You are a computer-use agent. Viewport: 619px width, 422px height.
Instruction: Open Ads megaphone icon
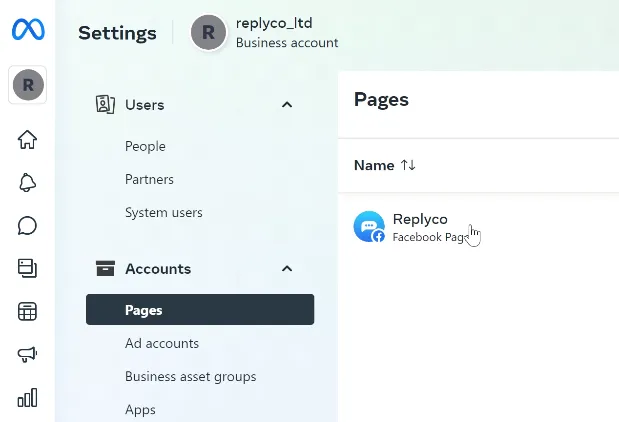click(x=27, y=354)
